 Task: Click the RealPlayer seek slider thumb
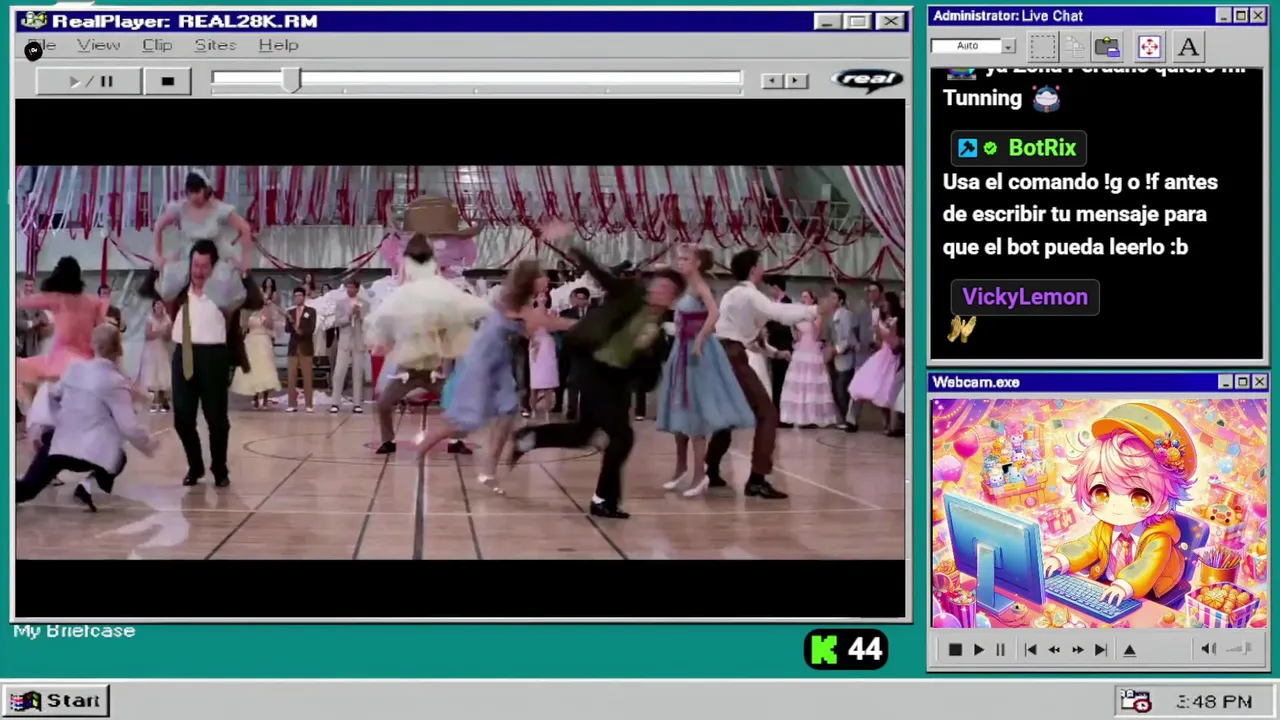(290, 81)
